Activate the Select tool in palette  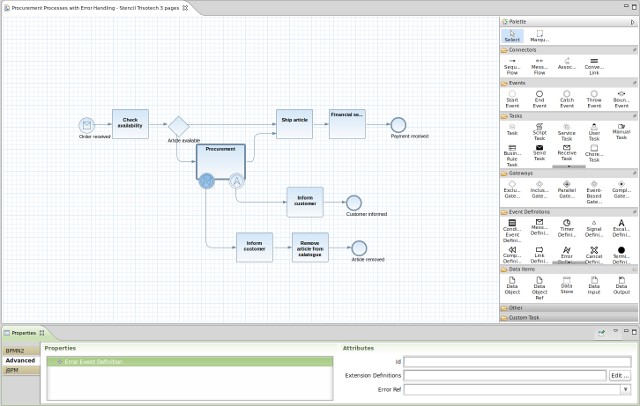[512, 35]
